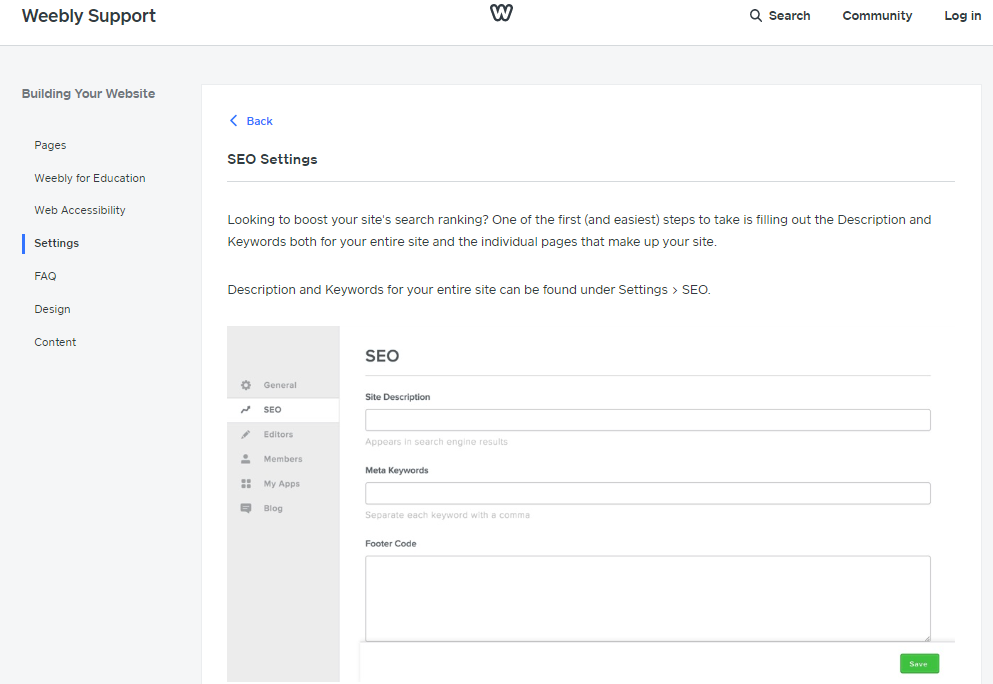This screenshot has height=684, width=993.
Task: Select My Apps in settings menu
Action: 283,484
